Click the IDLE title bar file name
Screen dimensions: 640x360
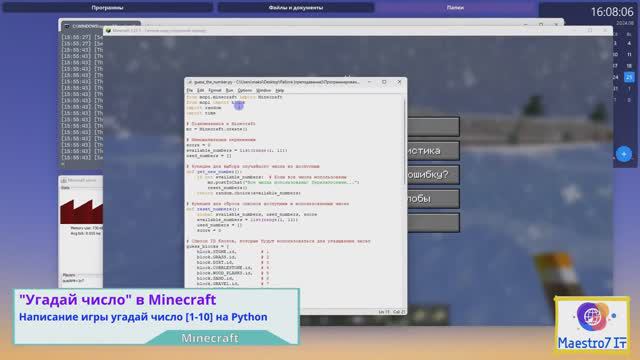[x=277, y=82]
